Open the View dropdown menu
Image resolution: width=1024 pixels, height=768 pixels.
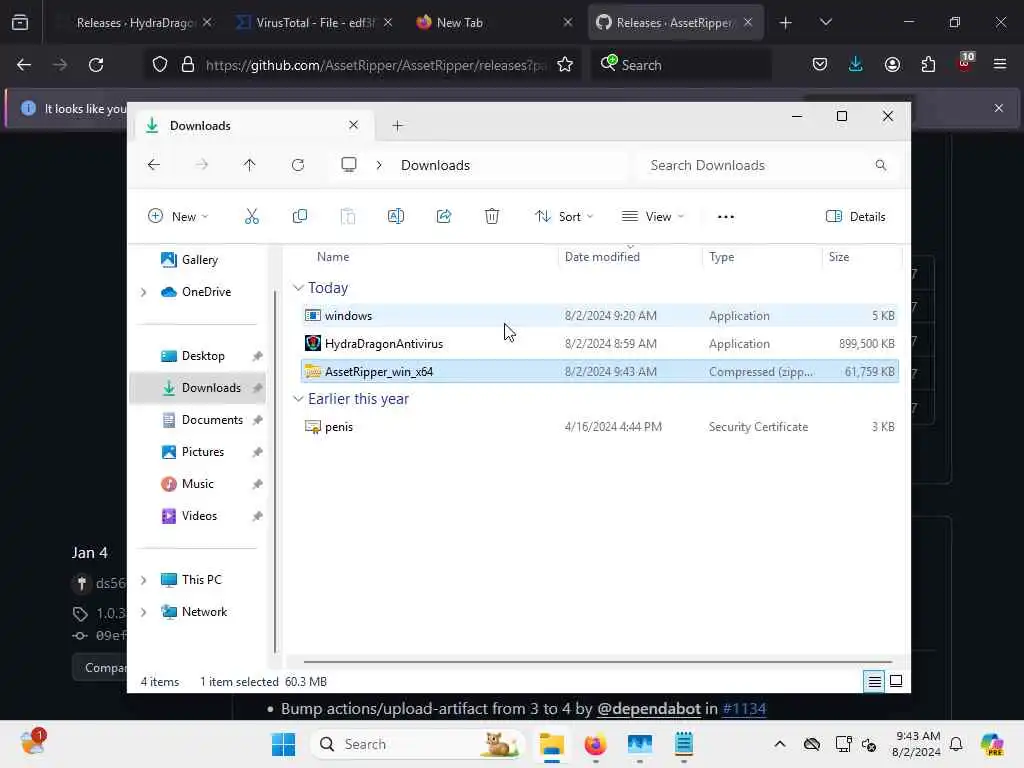coord(653,217)
